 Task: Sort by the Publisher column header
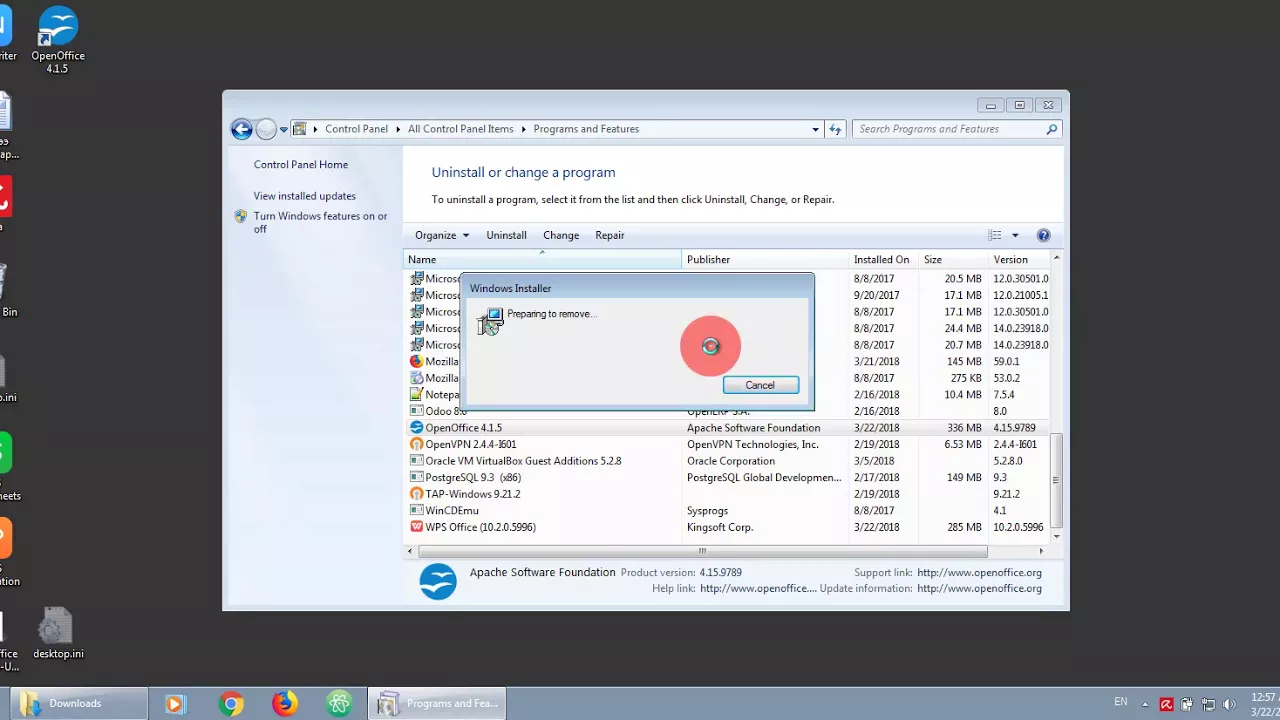765,259
